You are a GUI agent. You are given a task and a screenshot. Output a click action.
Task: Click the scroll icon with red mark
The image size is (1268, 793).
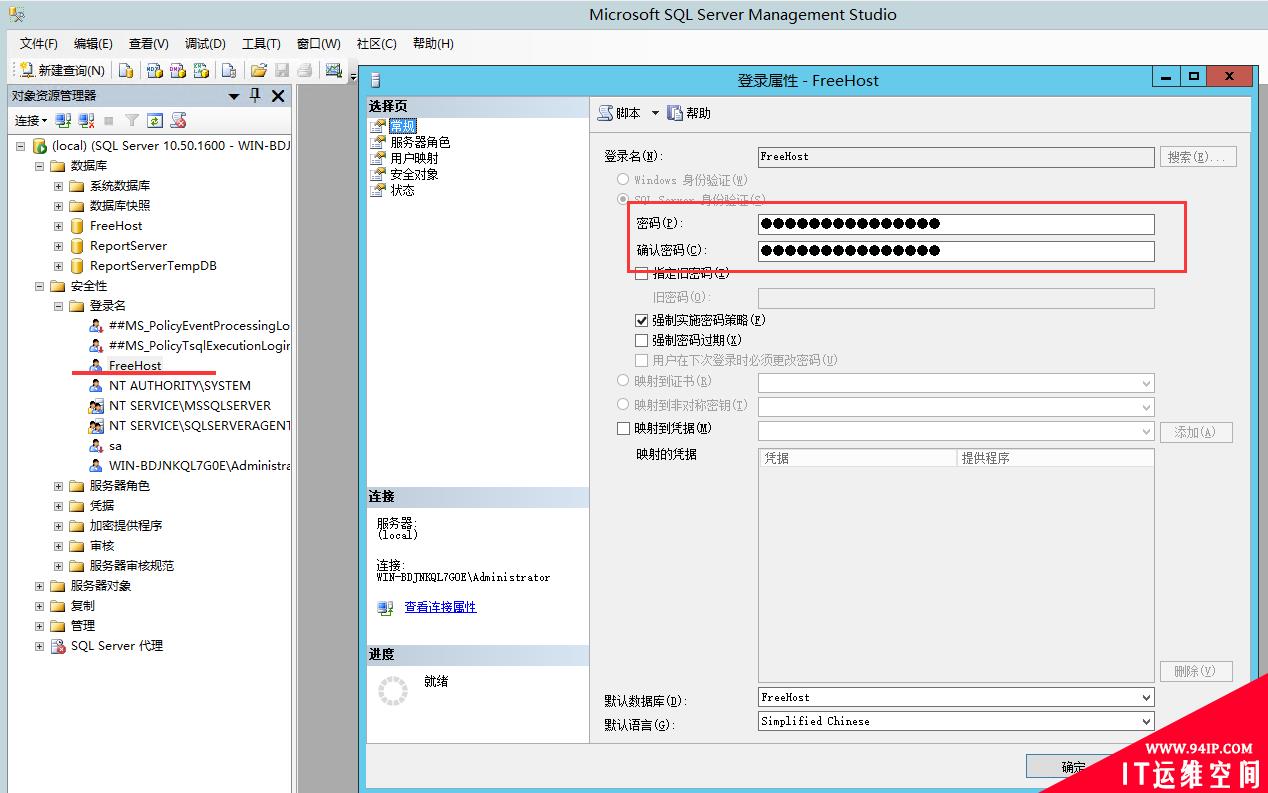[x=179, y=120]
